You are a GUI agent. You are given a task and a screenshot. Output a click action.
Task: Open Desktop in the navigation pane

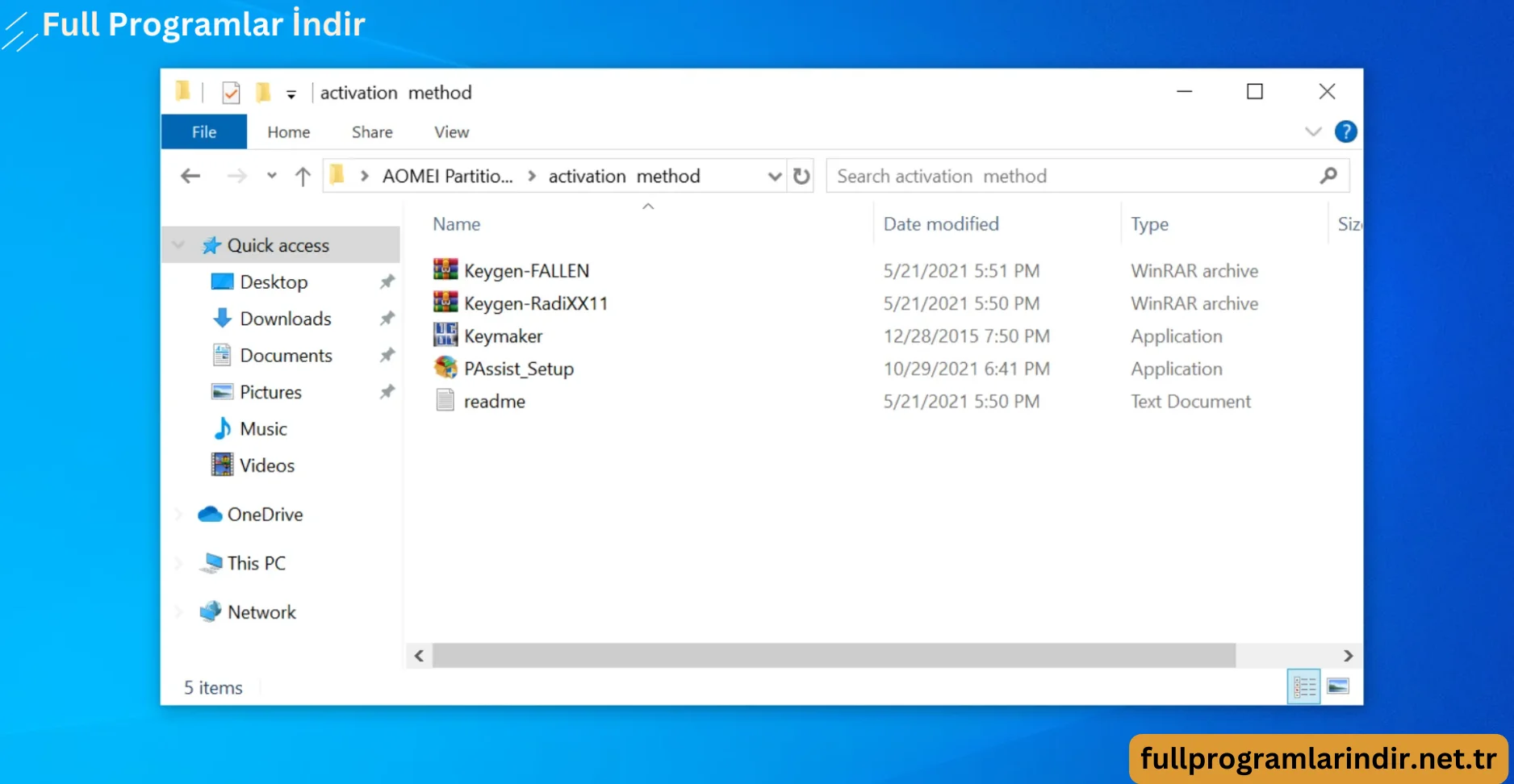point(274,282)
